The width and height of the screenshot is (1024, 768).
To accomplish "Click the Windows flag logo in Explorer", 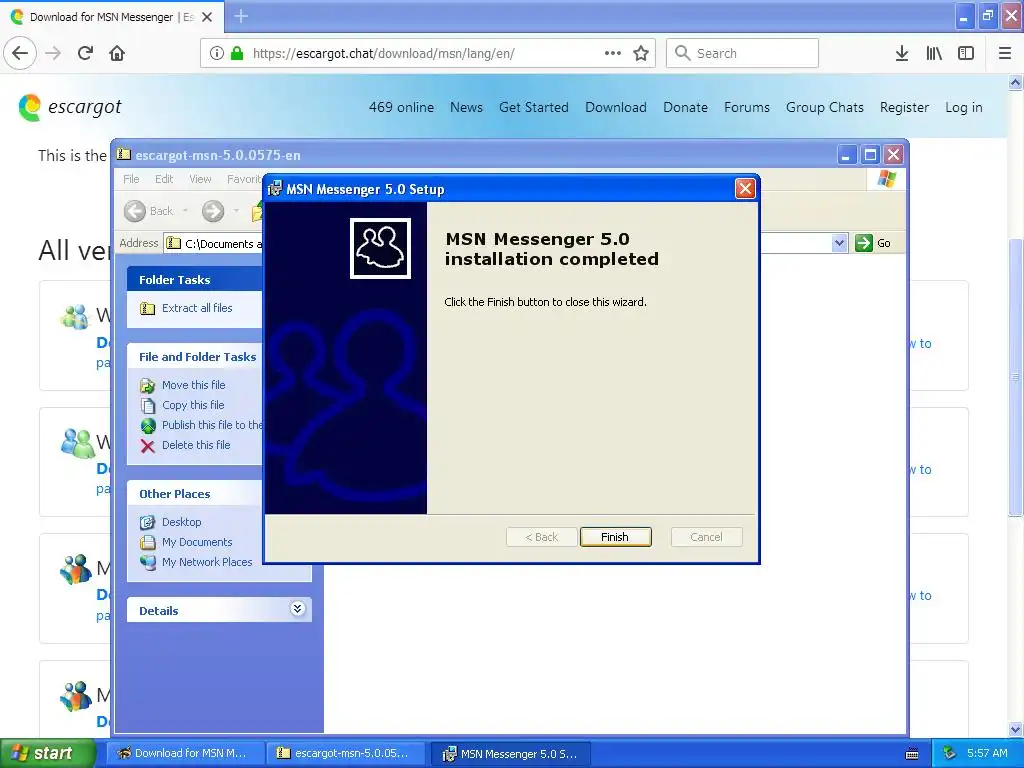I will (x=887, y=178).
